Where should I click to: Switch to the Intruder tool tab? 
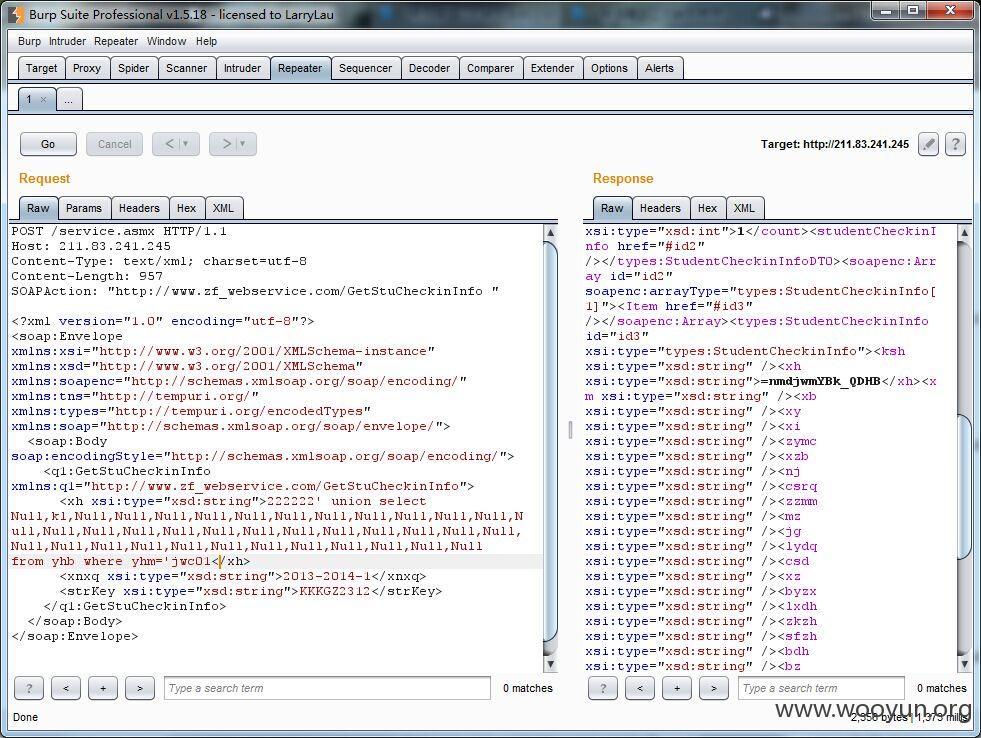click(243, 68)
